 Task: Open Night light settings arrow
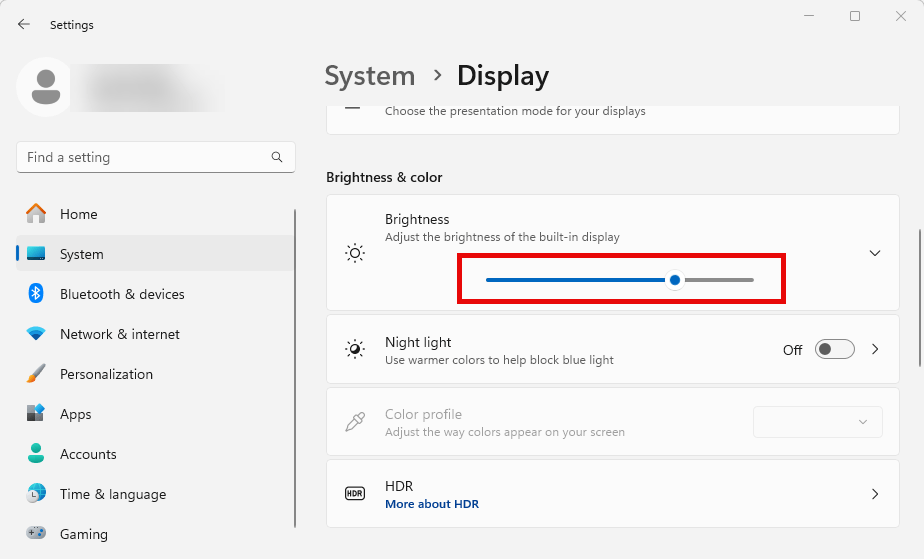(875, 349)
